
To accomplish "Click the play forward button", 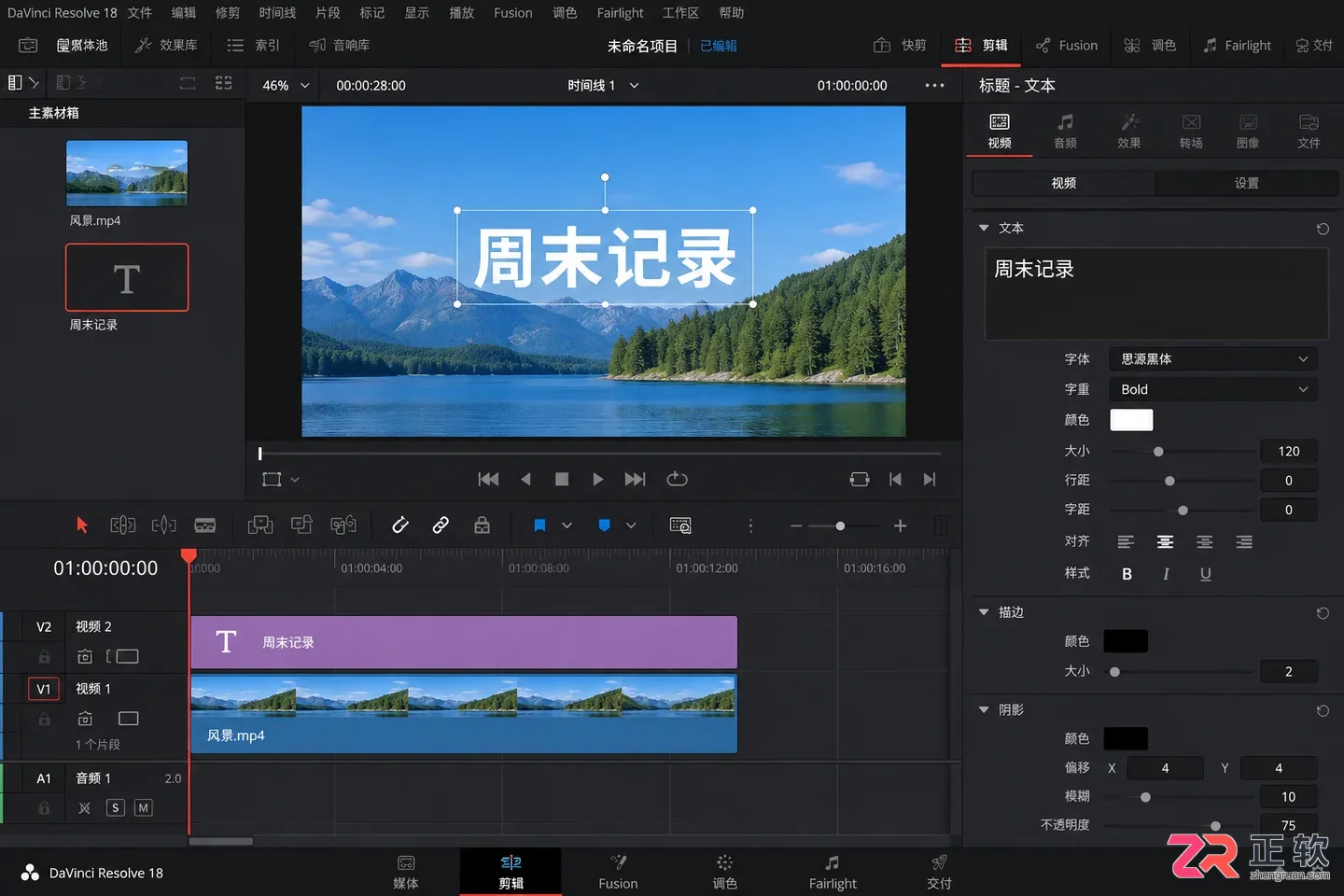I will coord(598,479).
